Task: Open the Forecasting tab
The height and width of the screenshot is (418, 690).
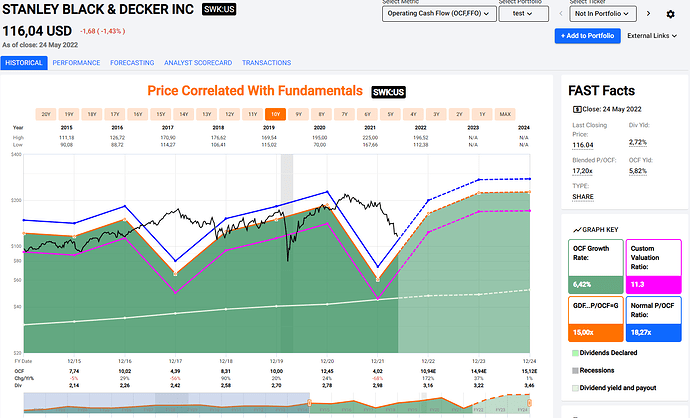Action: tap(132, 62)
